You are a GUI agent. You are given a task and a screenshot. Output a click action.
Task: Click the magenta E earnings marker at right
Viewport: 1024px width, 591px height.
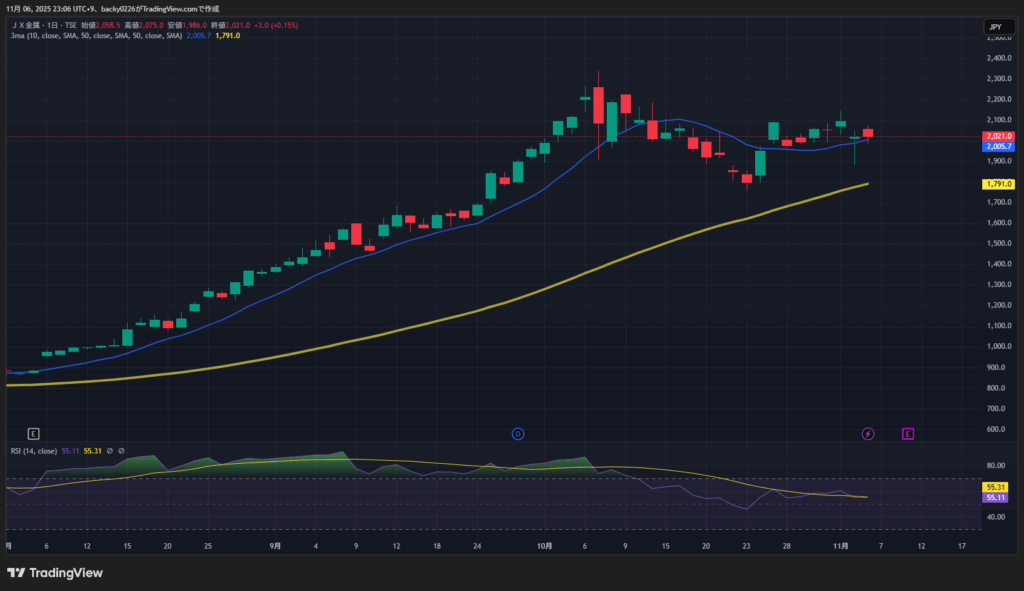908,433
